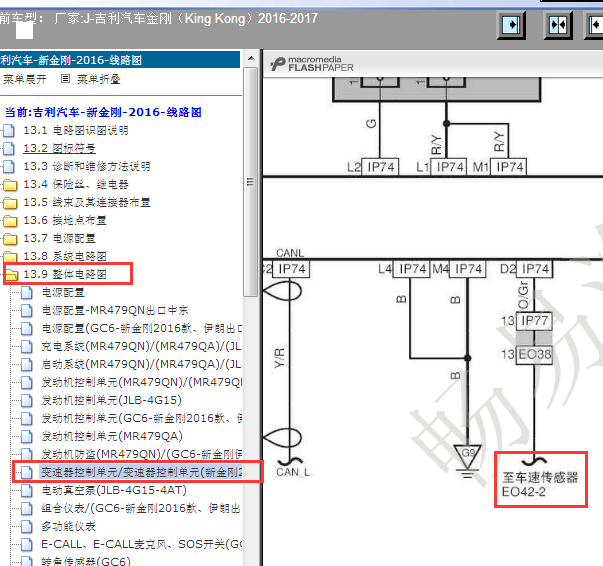Click the document icon beside 电源配置-MR479QN出口中东
Viewport: 603px width, 566px height.
27,311
